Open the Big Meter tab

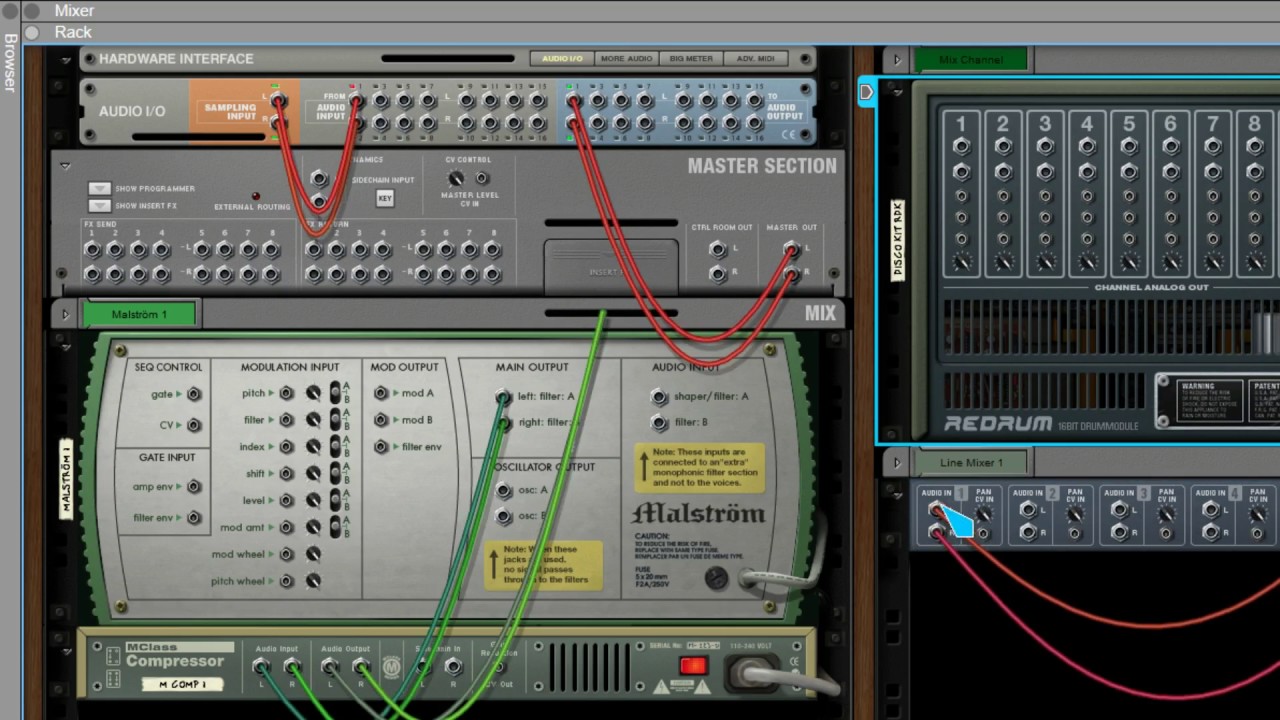point(691,59)
